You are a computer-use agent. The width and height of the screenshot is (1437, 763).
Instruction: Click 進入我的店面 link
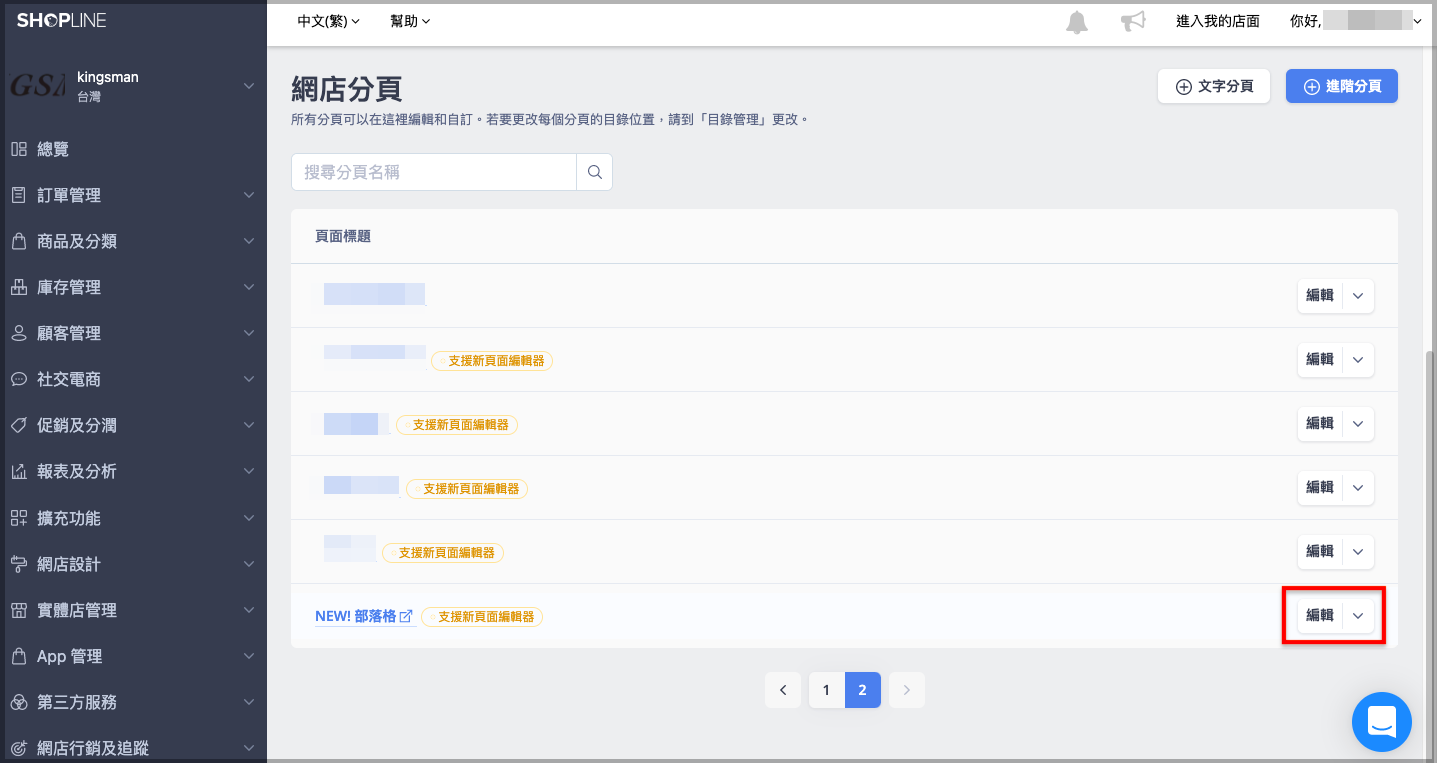click(1218, 21)
